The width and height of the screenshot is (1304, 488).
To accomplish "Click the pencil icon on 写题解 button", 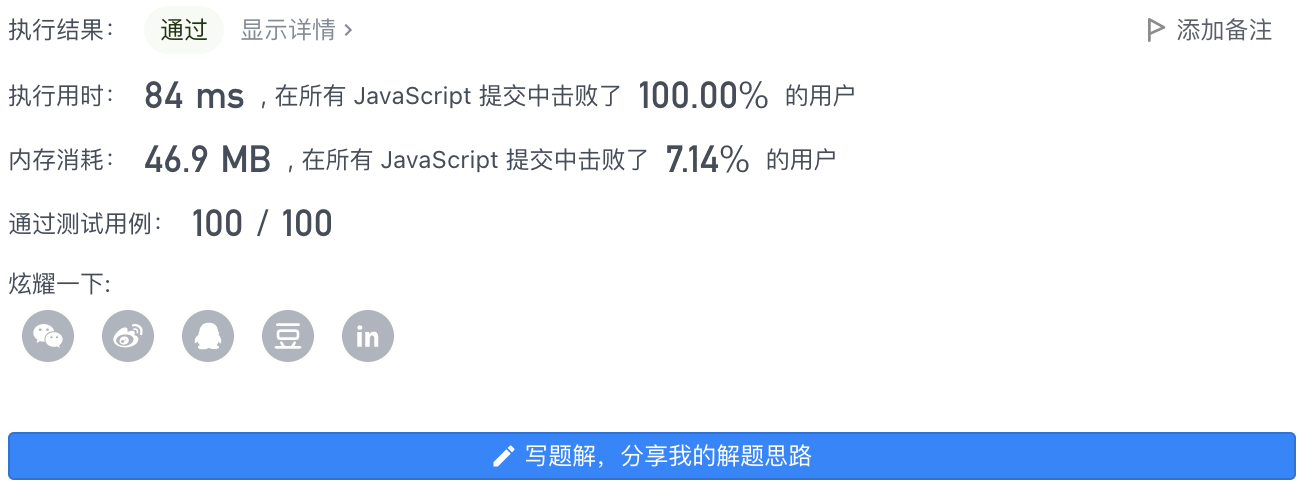I will click(504, 457).
